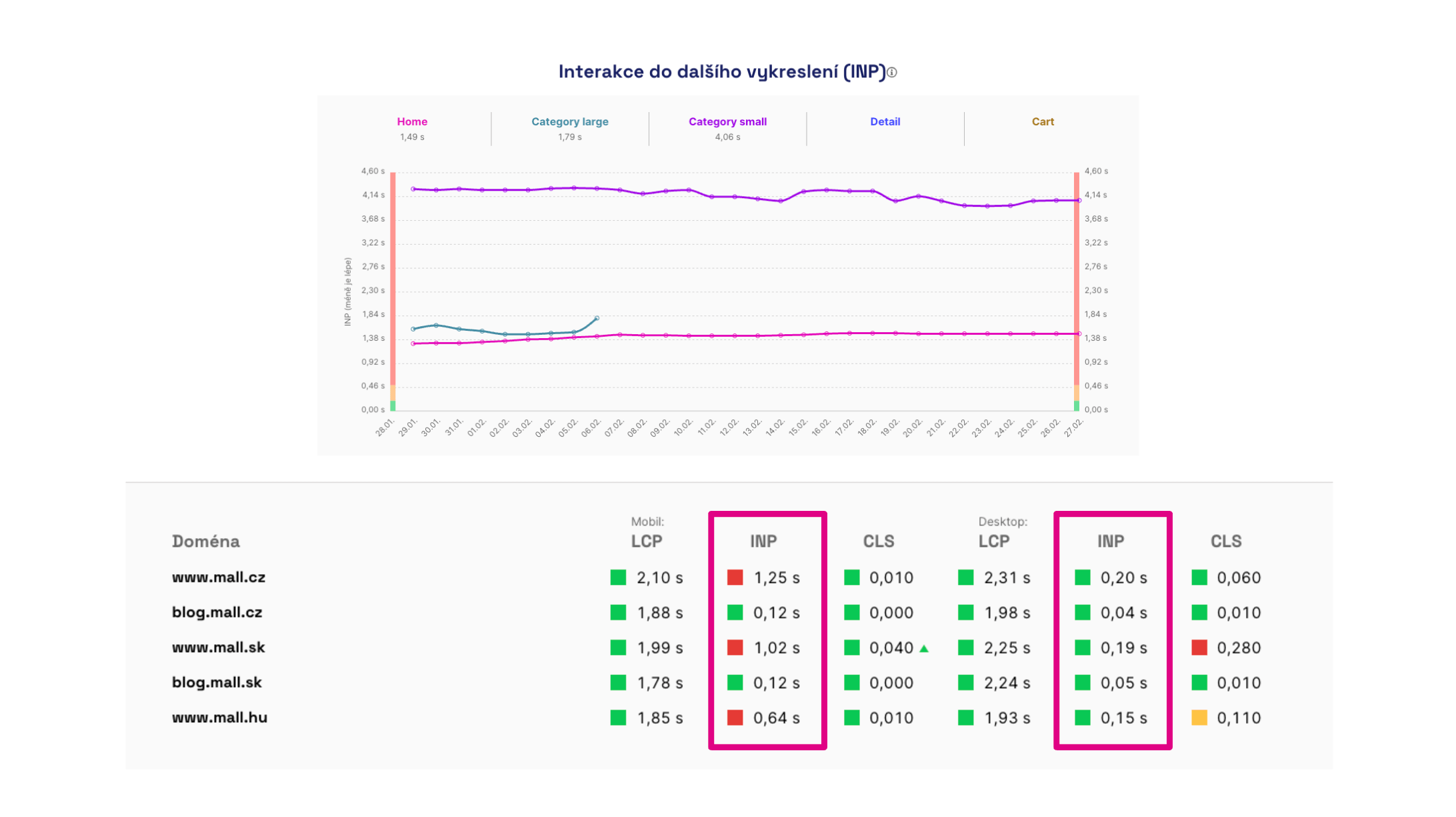1456x817 pixels.
Task: Click the green trend arrow next to 0,040
Action: (924, 648)
